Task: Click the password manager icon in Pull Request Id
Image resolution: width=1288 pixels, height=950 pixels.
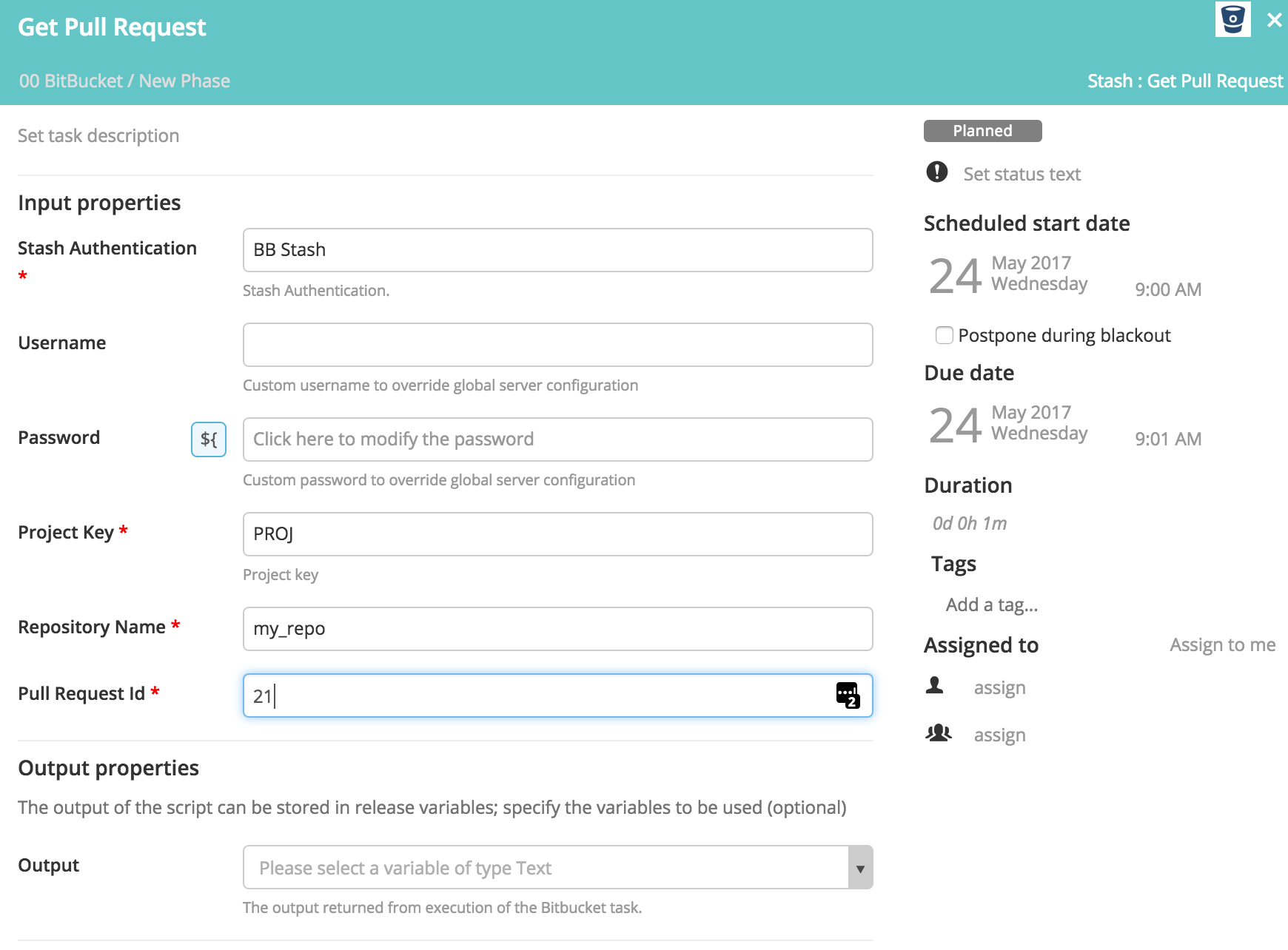Action: point(848,695)
